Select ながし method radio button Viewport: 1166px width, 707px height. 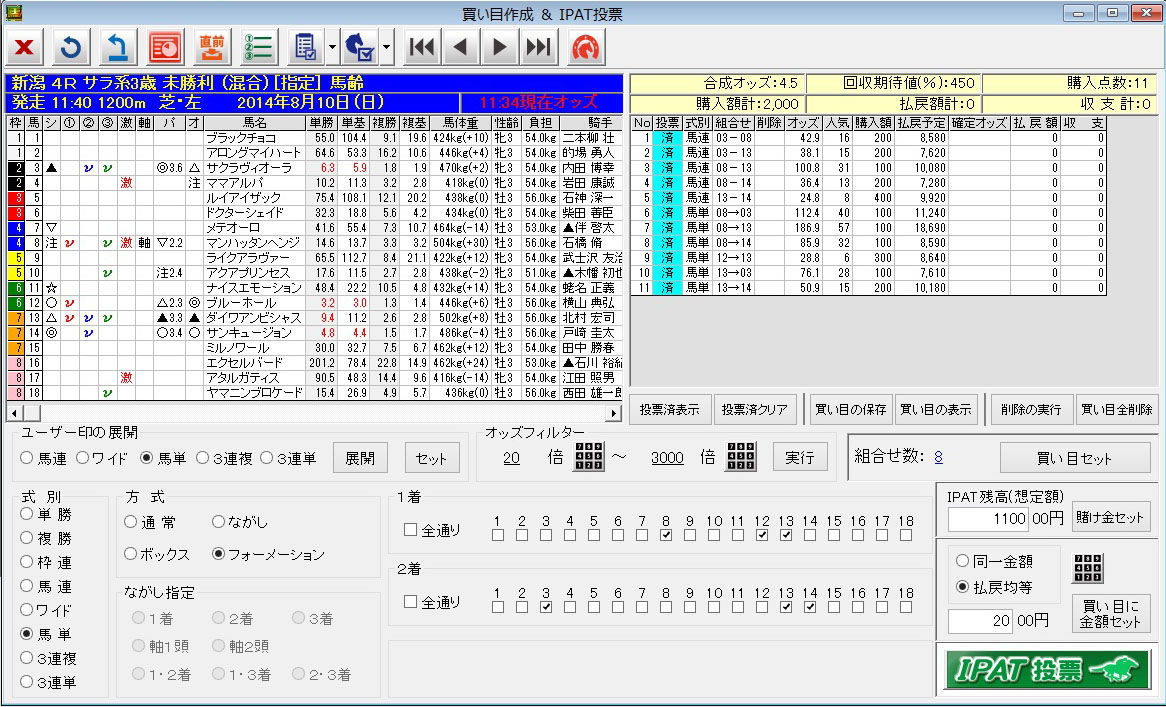point(218,522)
